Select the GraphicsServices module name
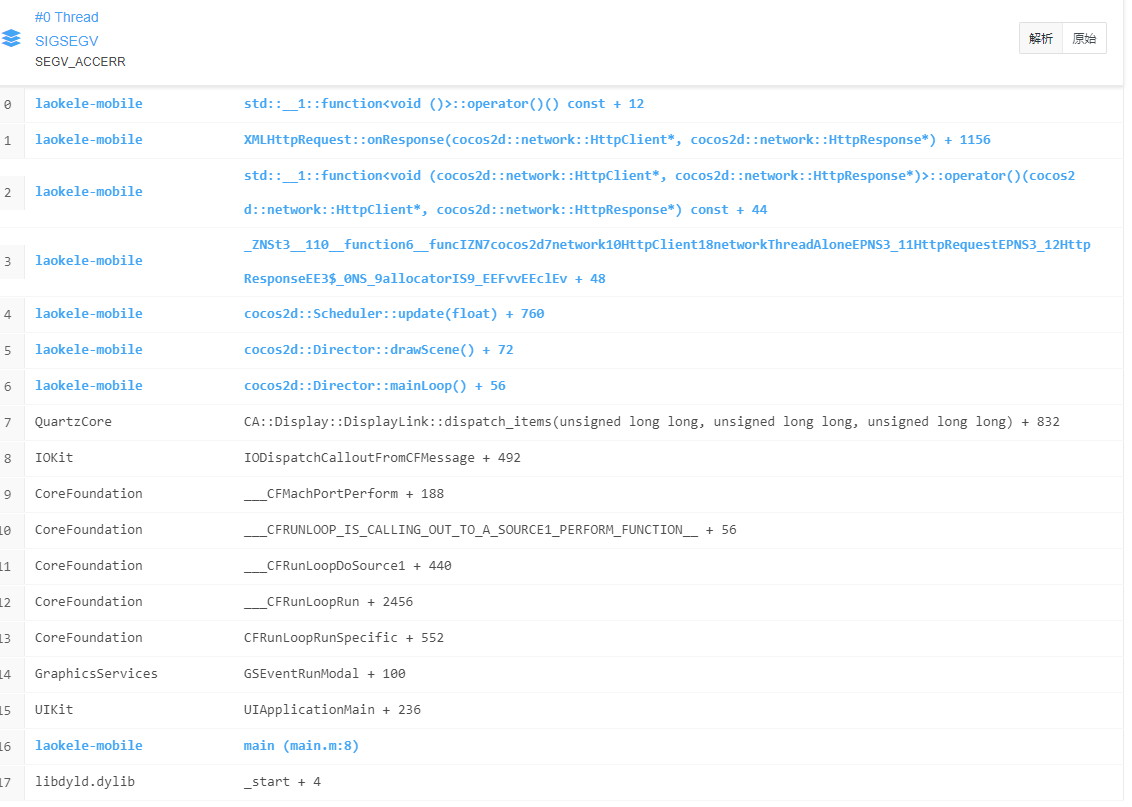Screen dimensions: 1132x807 click(x=96, y=673)
